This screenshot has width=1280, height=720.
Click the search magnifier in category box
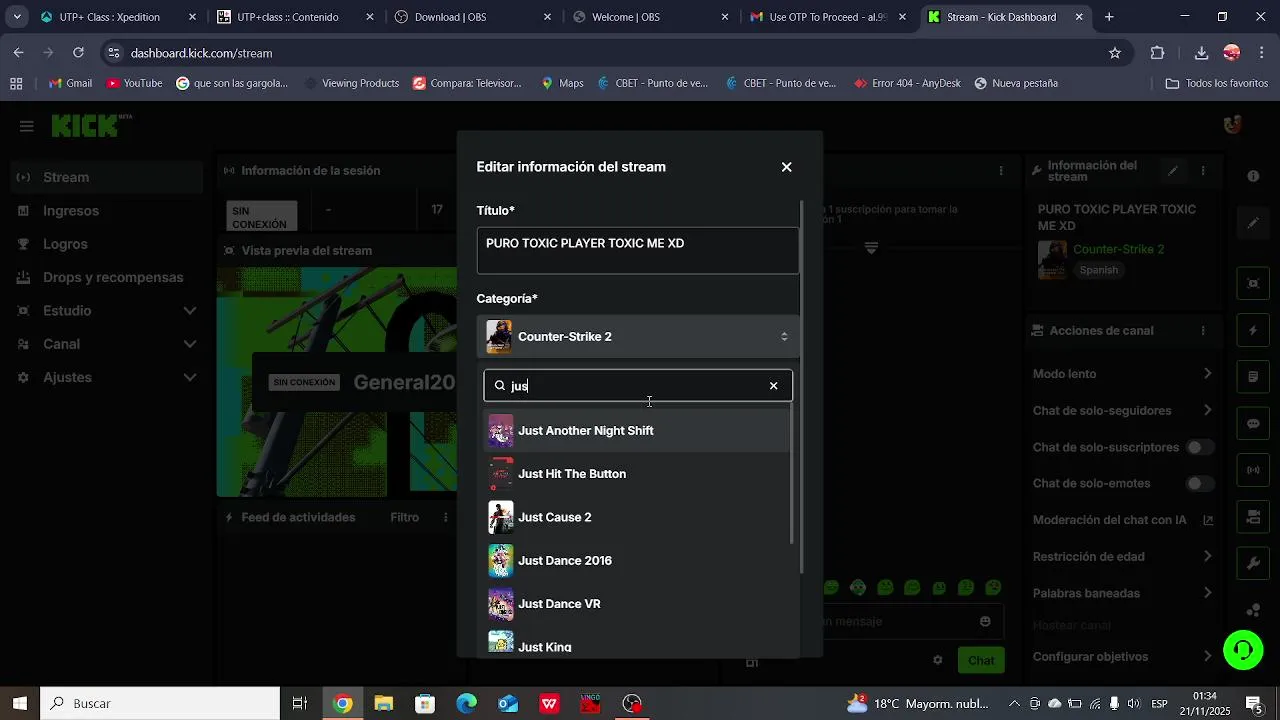tap(500, 386)
